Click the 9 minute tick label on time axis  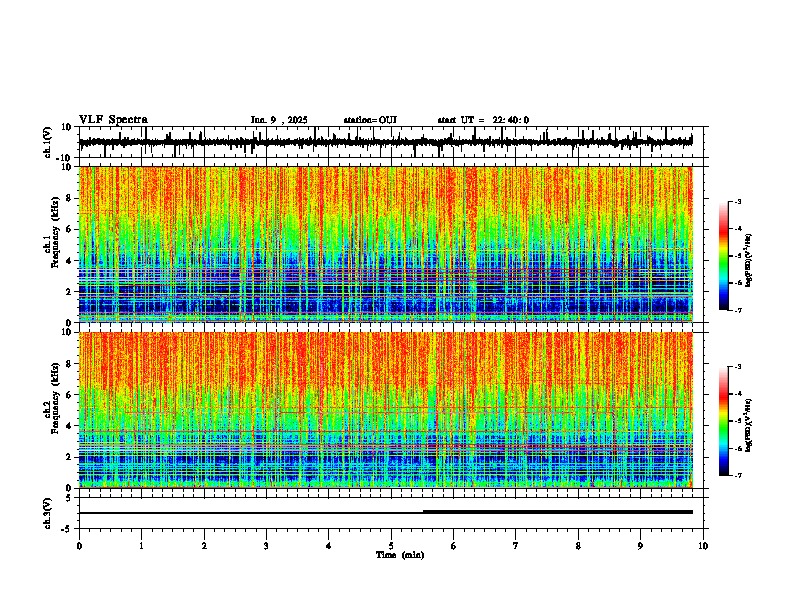click(x=640, y=546)
